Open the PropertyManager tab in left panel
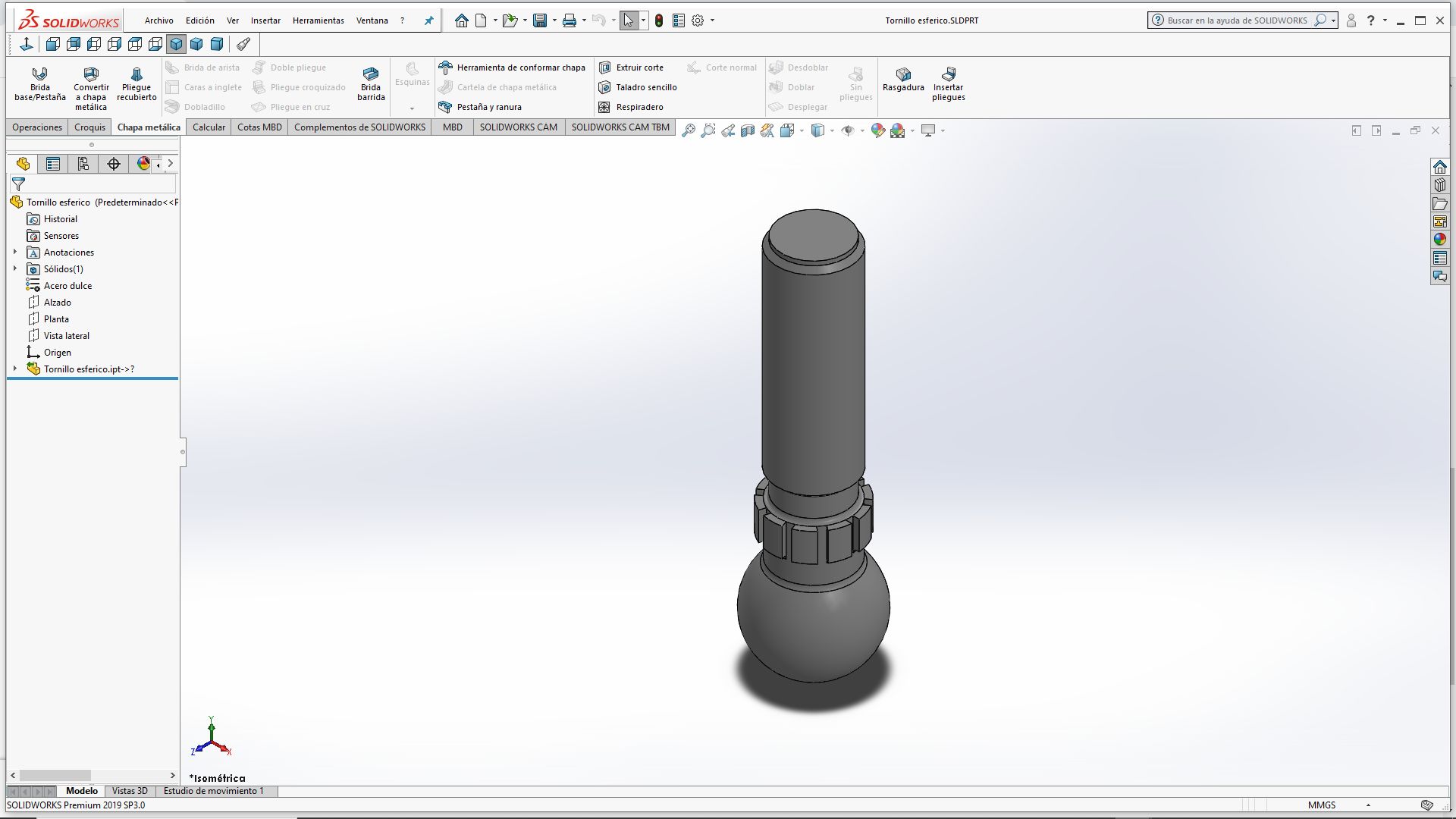The image size is (1456, 819). [53, 164]
